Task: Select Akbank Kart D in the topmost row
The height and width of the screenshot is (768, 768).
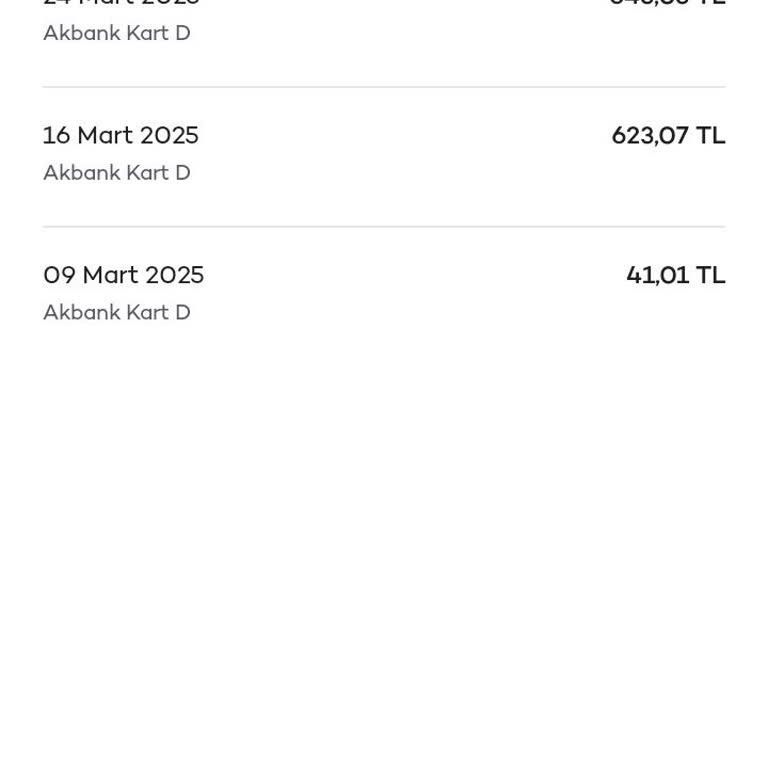Action: (x=116, y=33)
